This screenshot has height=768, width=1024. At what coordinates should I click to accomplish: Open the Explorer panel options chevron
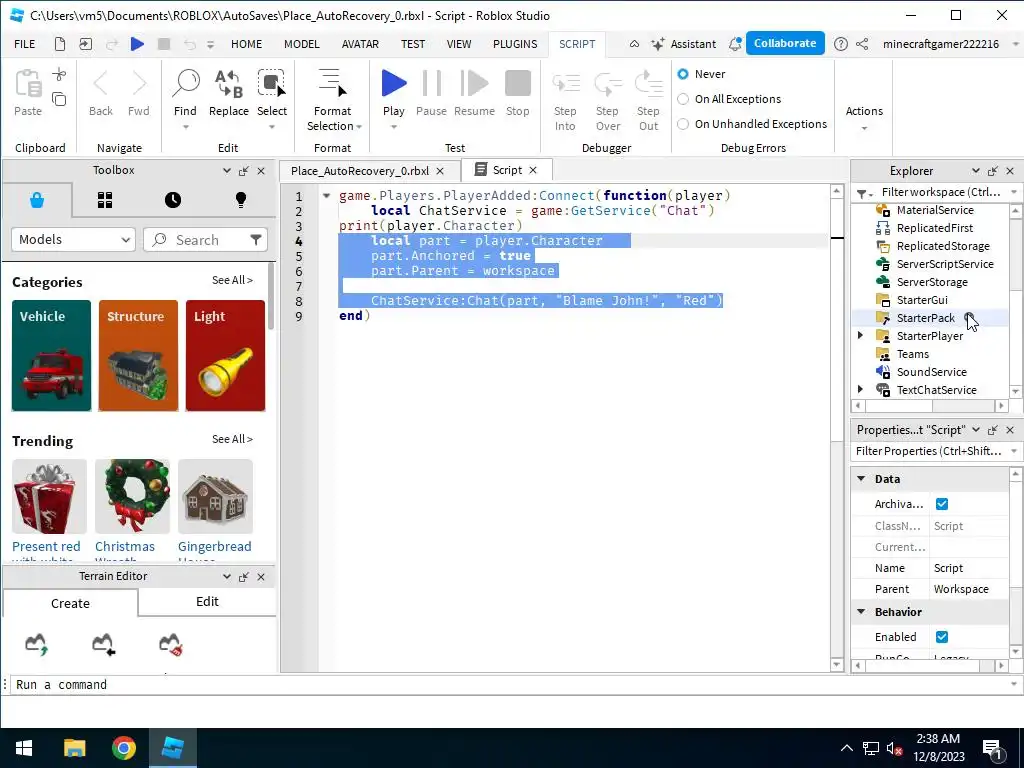click(976, 170)
